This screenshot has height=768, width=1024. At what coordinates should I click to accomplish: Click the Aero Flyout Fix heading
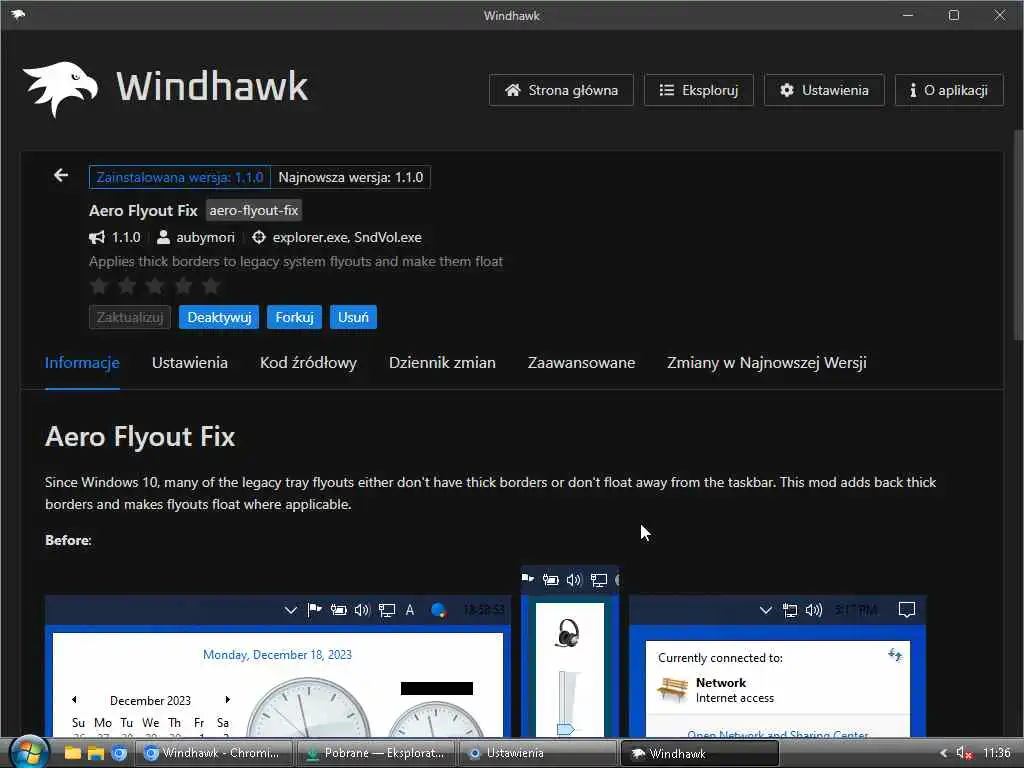click(x=140, y=436)
